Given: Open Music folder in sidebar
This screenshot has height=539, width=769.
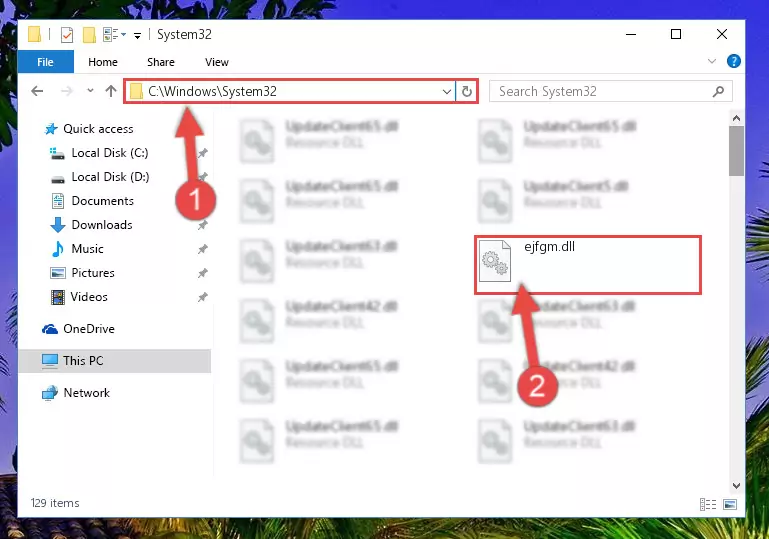Looking at the screenshot, I should (87, 249).
